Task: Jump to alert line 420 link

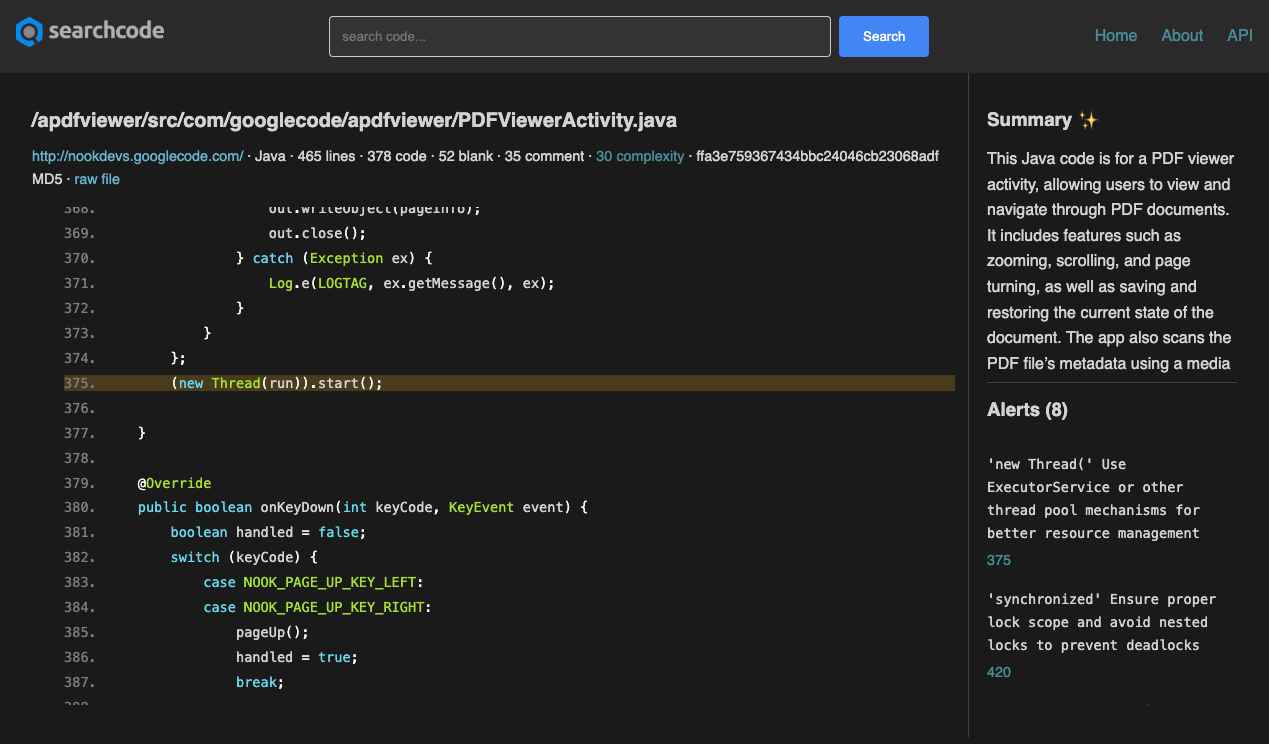Action: (999, 672)
